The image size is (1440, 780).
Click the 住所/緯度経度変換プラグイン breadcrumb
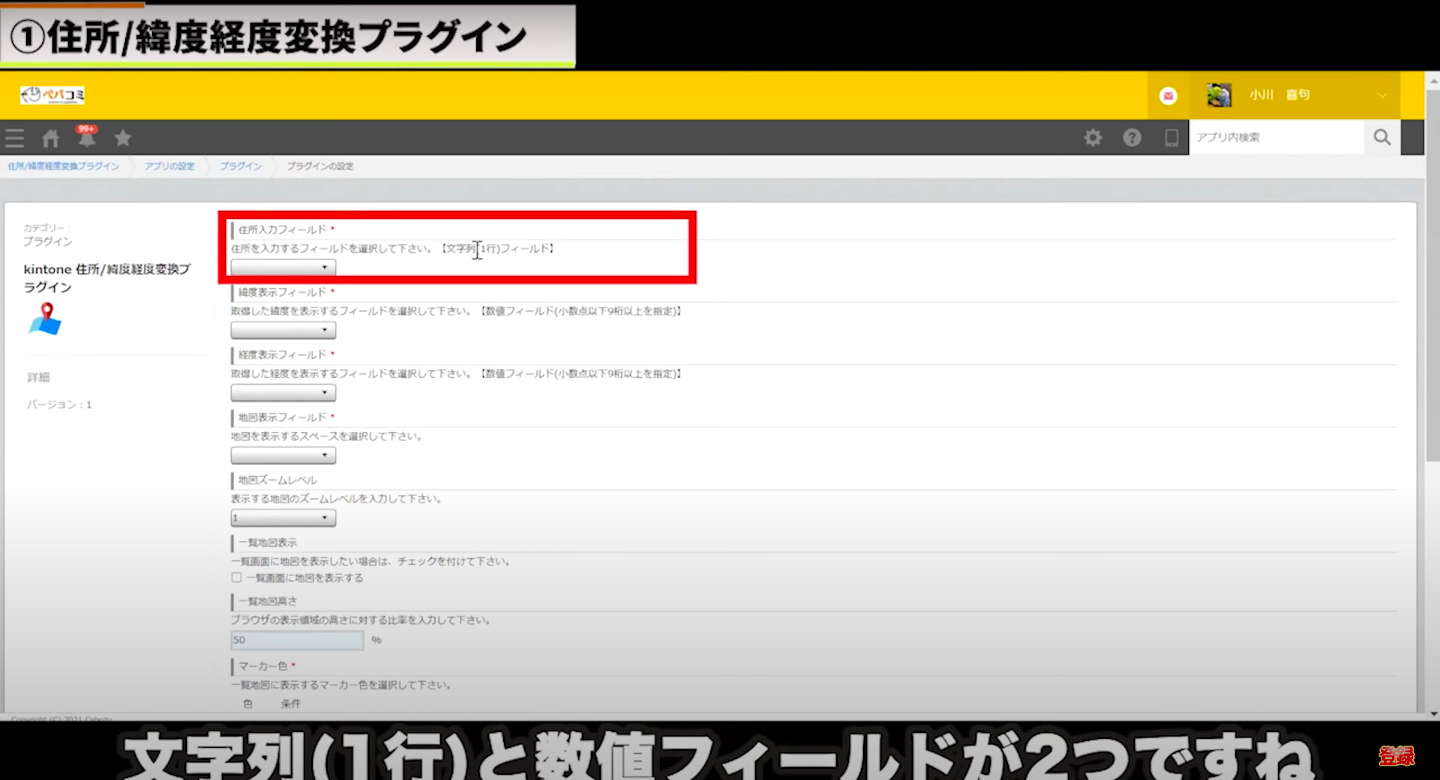click(x=63, y=166)
